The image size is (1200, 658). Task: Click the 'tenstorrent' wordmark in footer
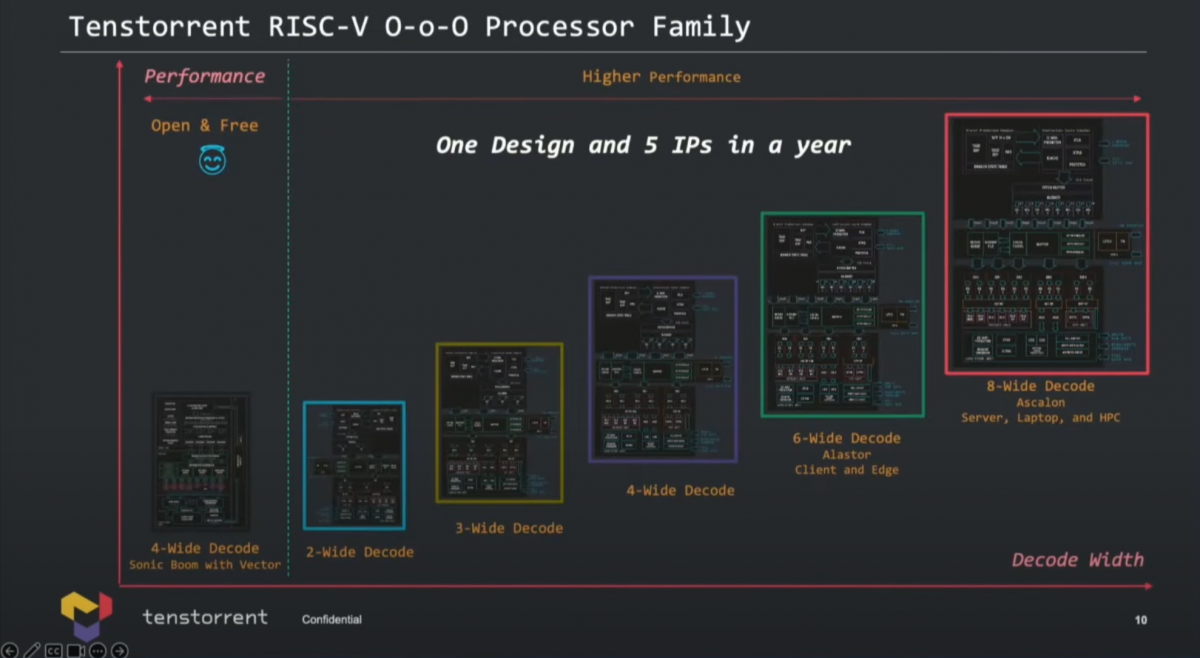[x=205, y=617]
